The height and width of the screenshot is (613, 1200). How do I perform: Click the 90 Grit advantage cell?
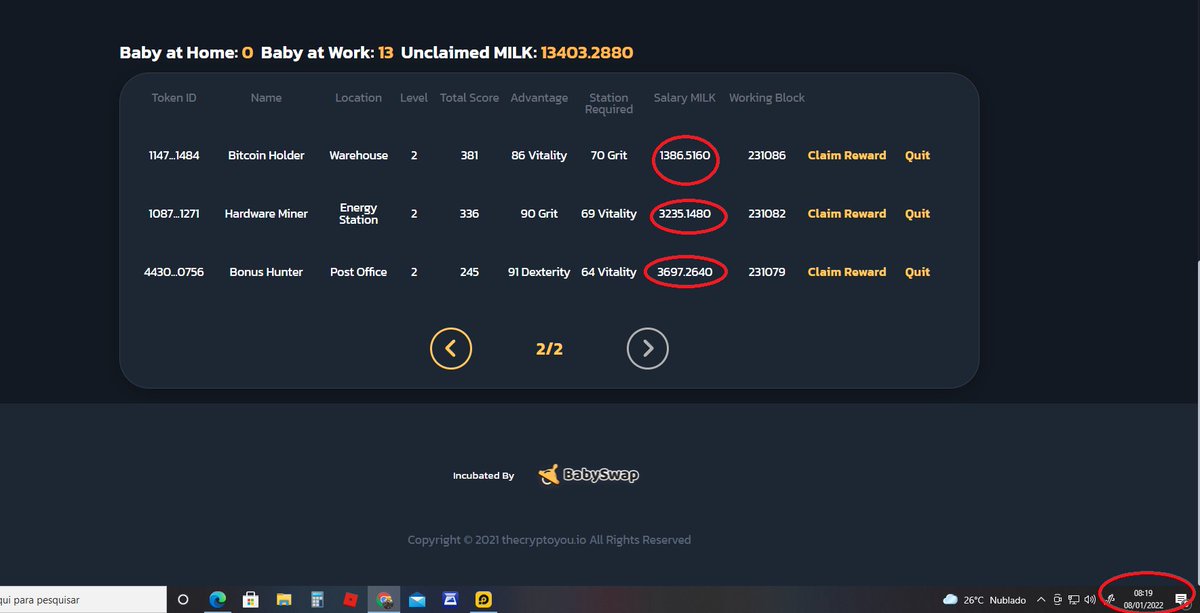pyautogui.click(x=539, y=213)
